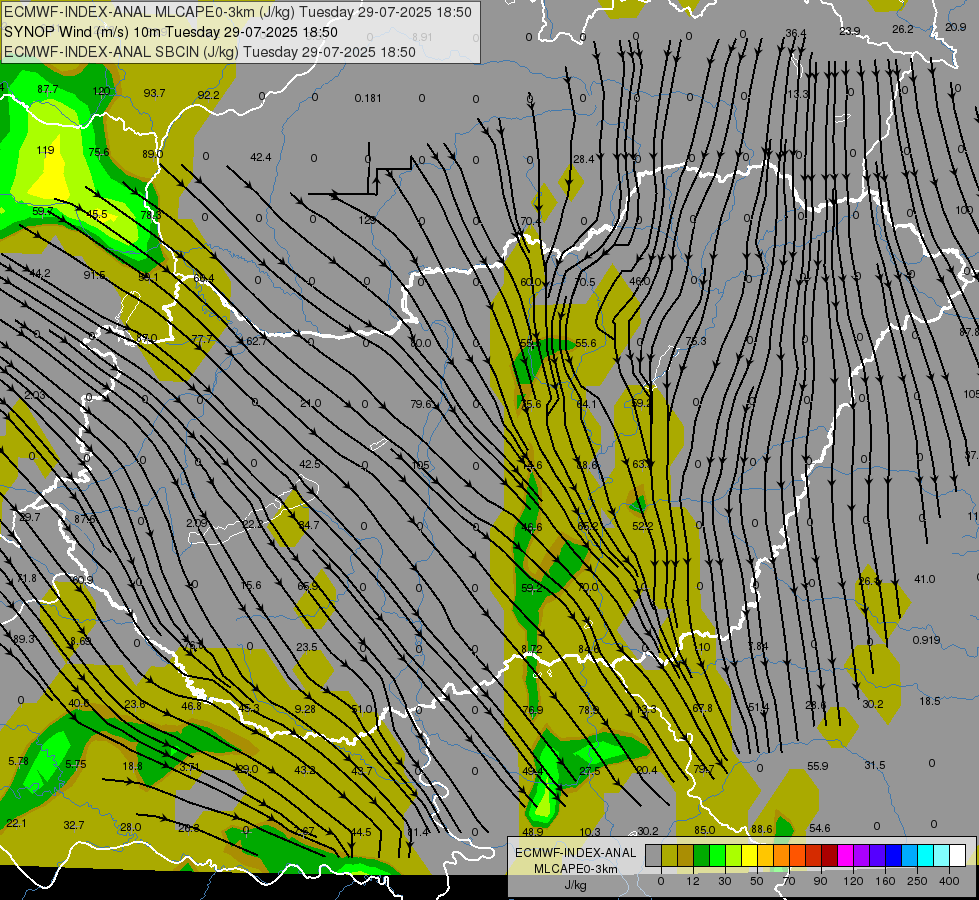
Task: Click the map value 42.5
Action: click(310, 464)
